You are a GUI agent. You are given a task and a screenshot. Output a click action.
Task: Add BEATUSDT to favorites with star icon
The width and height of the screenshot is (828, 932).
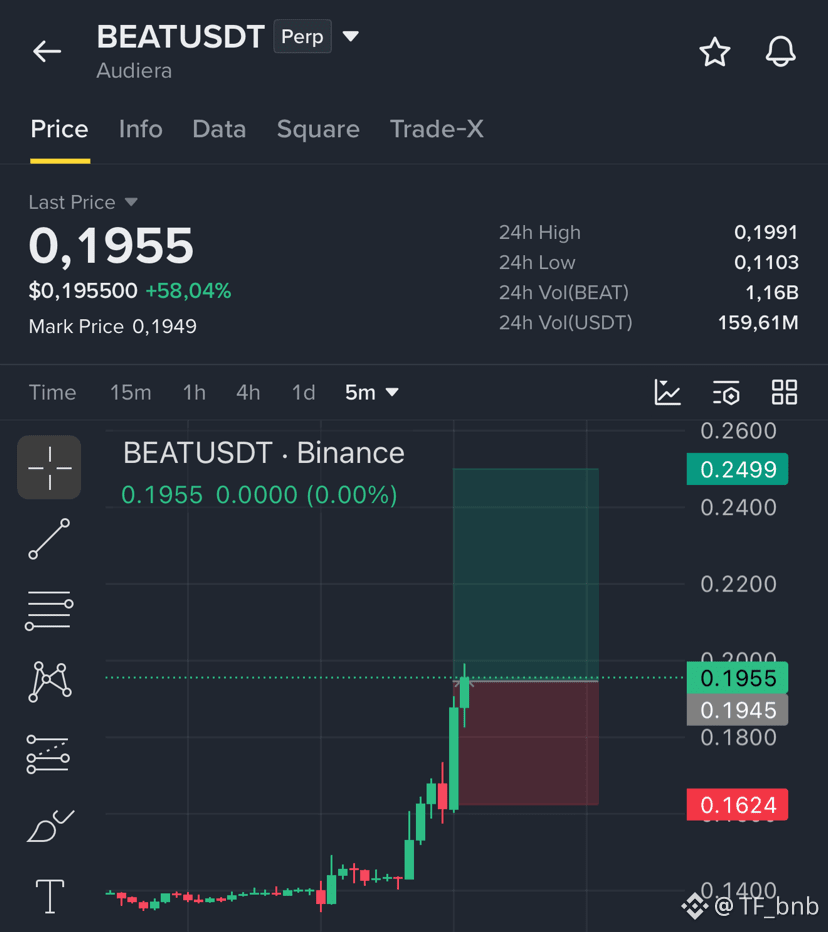click(x=714, y=52)
